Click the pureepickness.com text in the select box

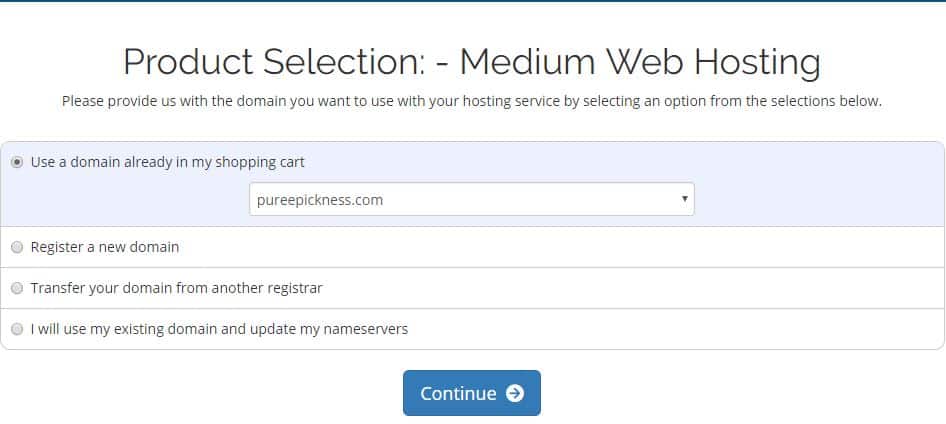point(320,200)
